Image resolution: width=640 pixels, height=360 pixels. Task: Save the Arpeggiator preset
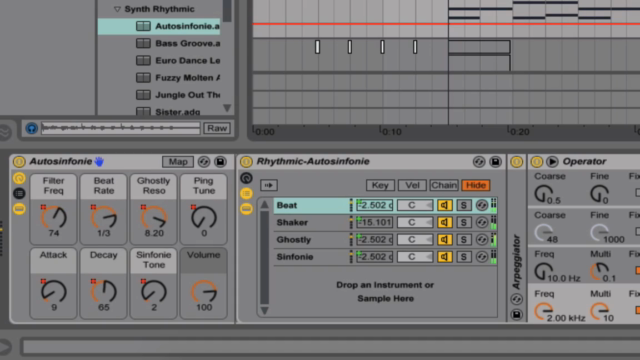(516, 315)
